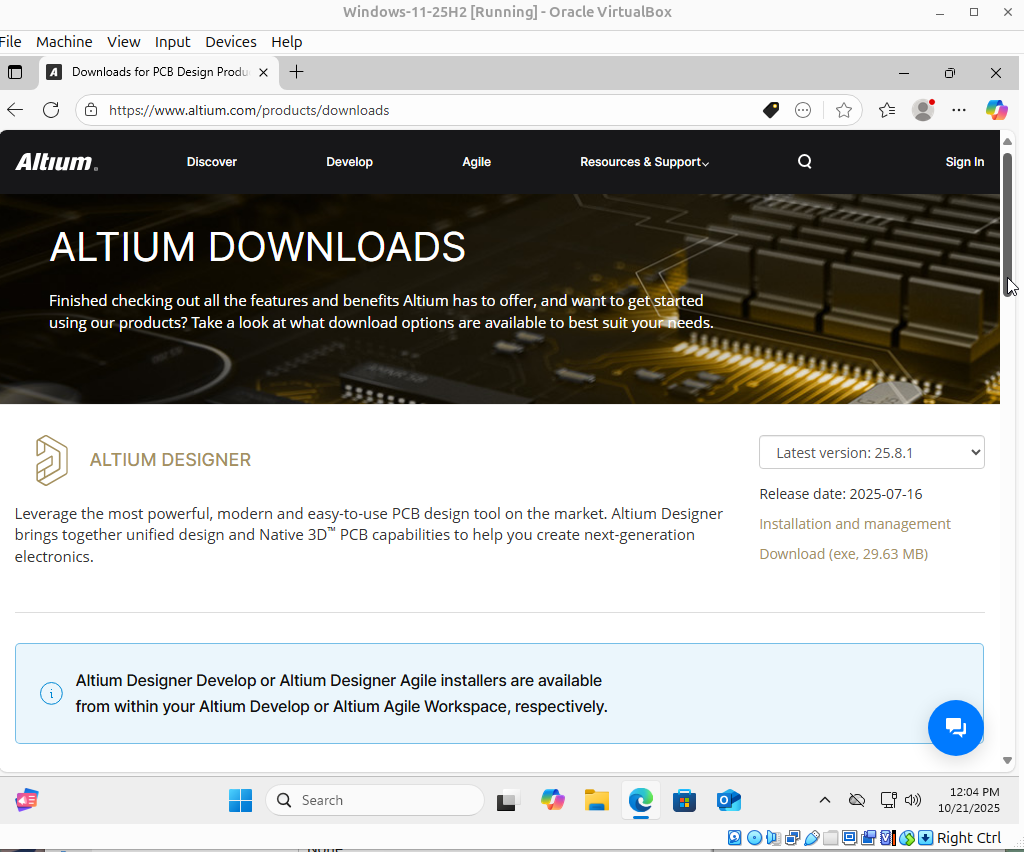
Task: Open the live chat bubble widget
Action: point(955,727)
